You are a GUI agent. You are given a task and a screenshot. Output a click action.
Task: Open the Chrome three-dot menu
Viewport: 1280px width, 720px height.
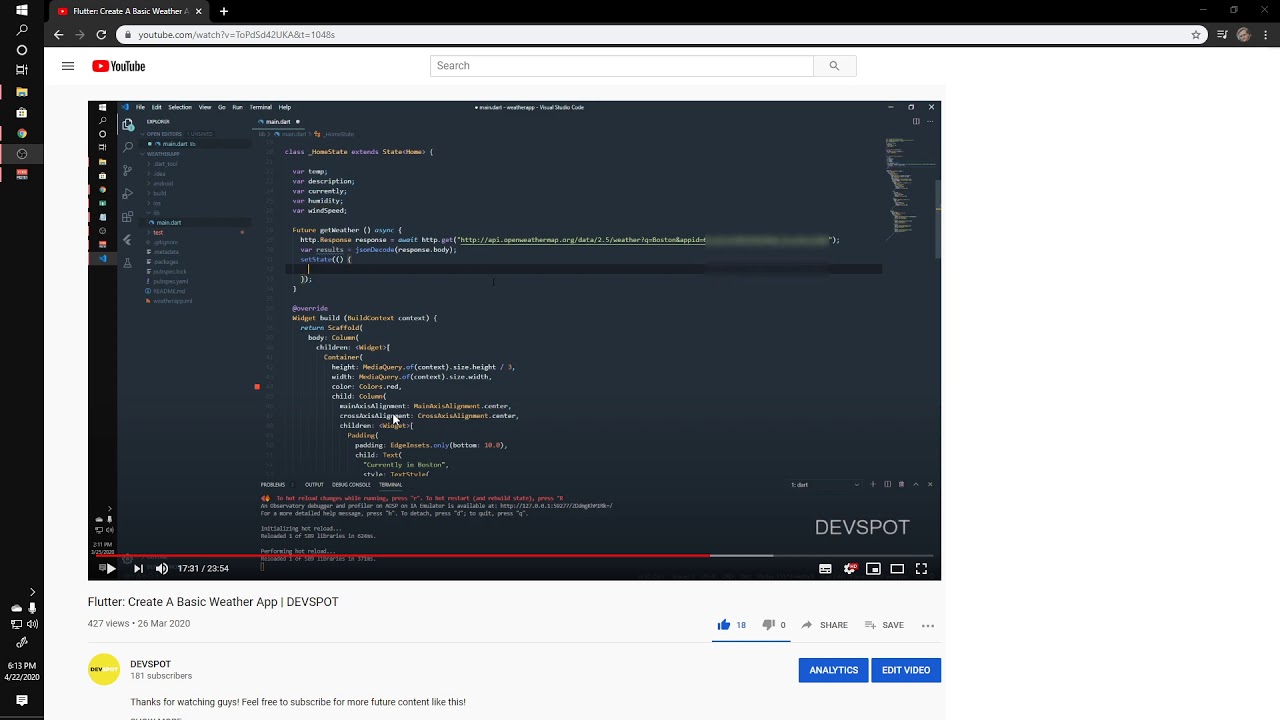(1266, 34)
